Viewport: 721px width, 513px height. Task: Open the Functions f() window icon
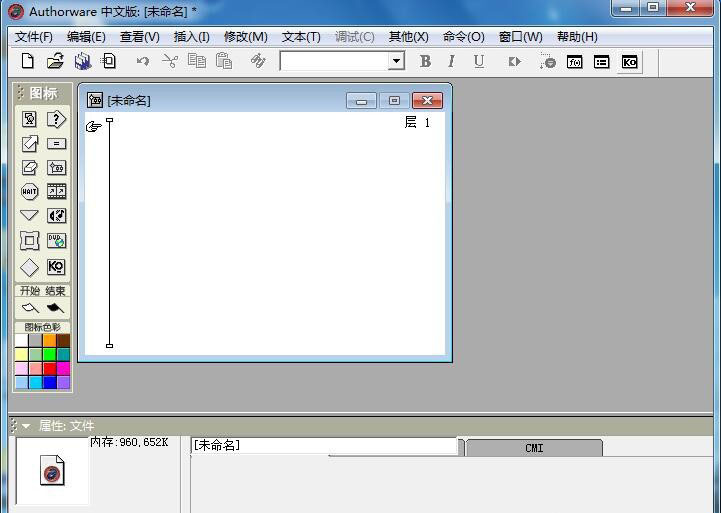575,62
